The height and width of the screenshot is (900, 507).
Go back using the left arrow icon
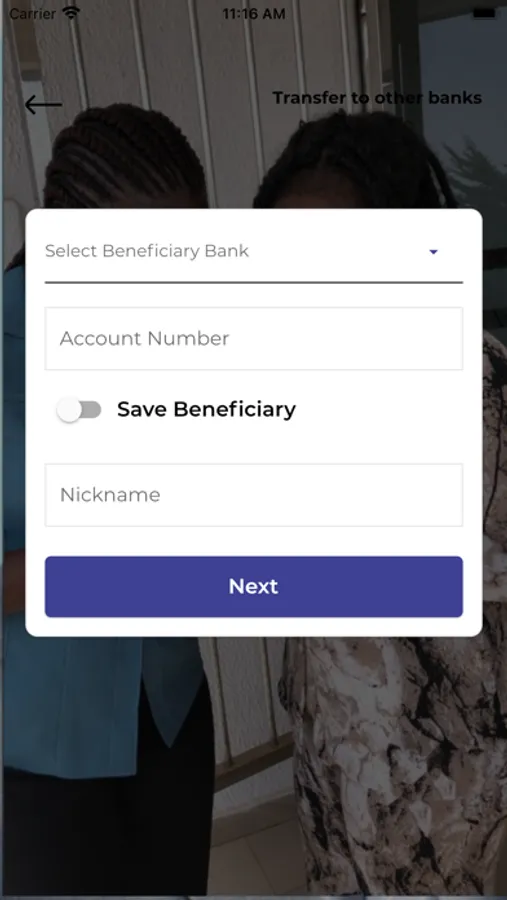click(43, 104)
